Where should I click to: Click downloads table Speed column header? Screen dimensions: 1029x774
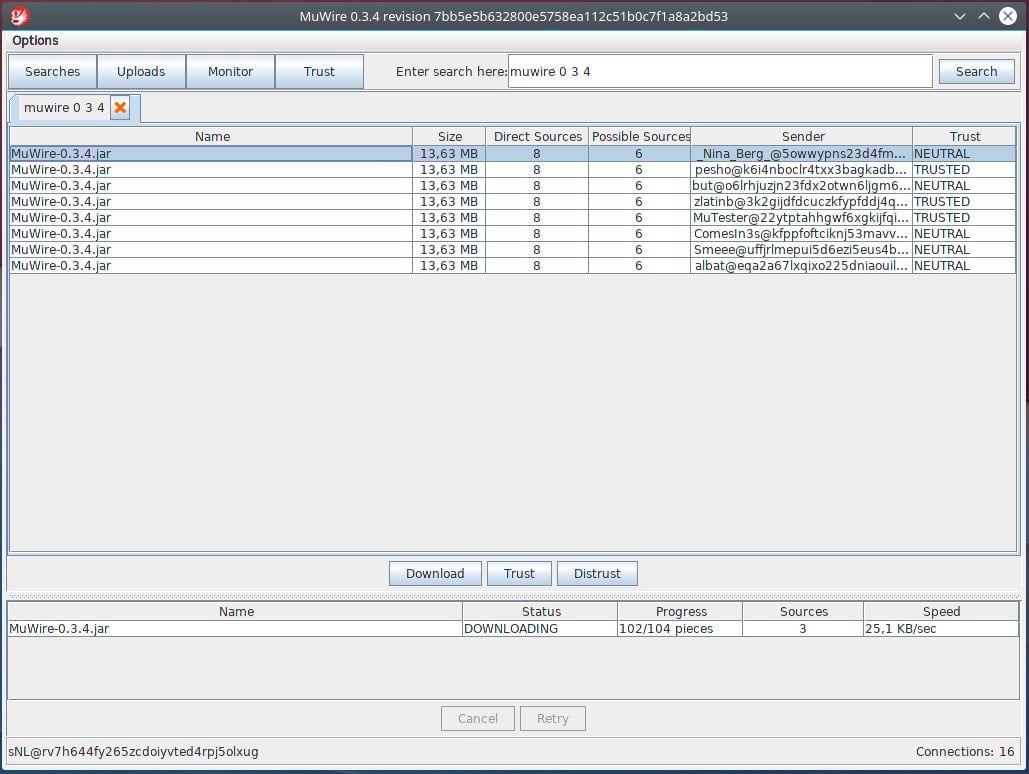tap(941, 611)
